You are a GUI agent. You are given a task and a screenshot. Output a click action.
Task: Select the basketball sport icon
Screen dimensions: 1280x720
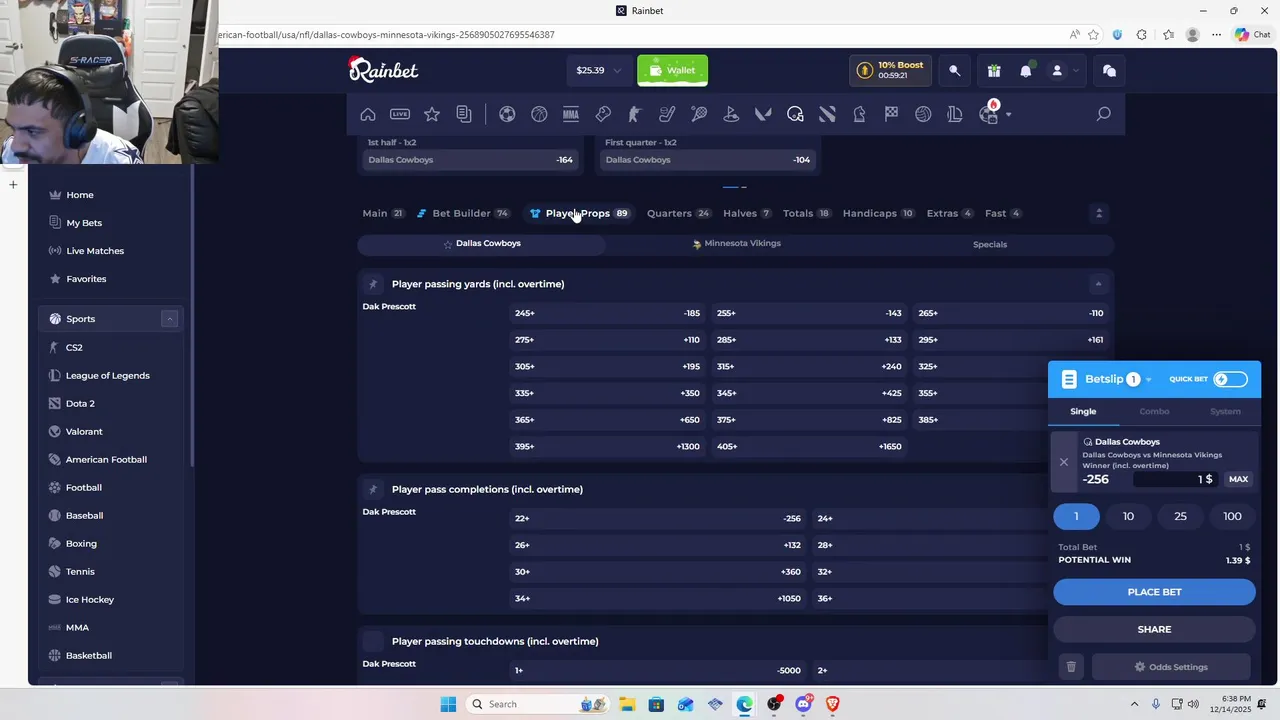point(539,114)
